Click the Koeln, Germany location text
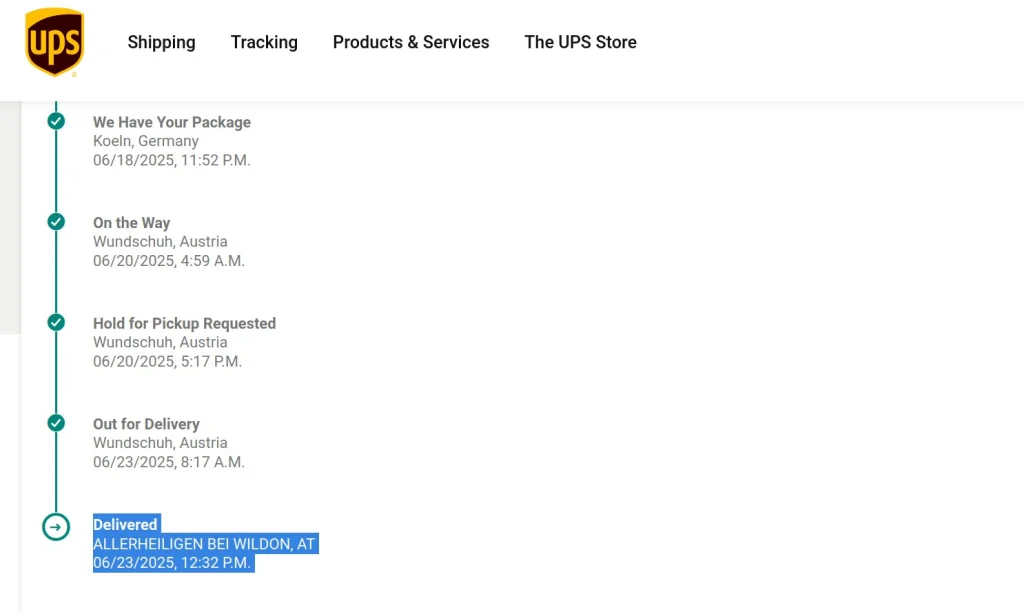Viewport: 1024px width, 612px height. click(146, 141)
